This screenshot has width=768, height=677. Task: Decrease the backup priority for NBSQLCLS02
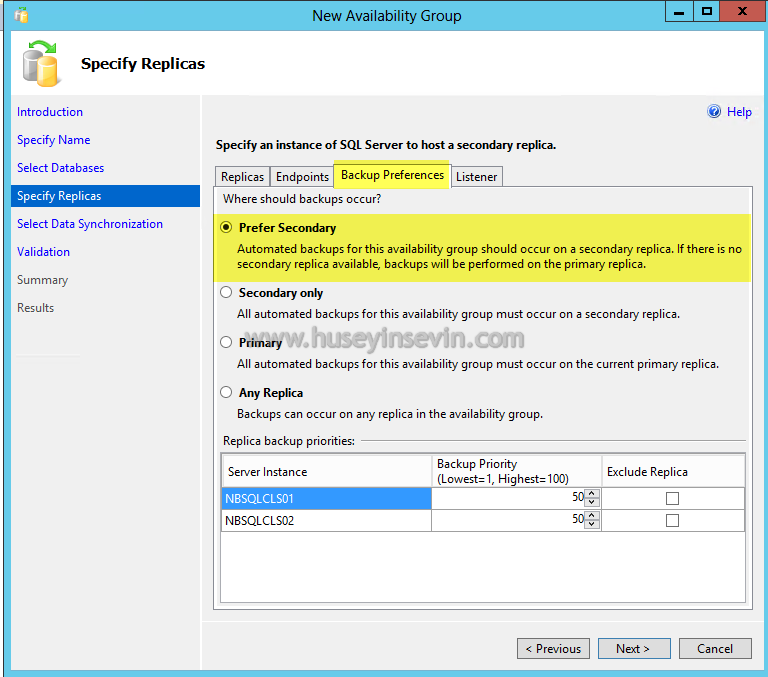click(x=592, y=524)
